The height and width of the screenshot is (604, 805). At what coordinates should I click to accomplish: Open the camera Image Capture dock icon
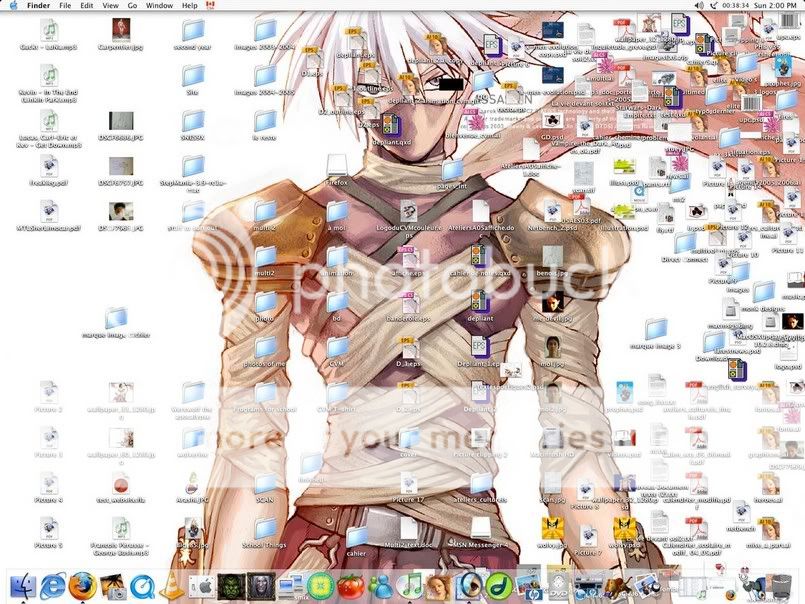point(112,587)
